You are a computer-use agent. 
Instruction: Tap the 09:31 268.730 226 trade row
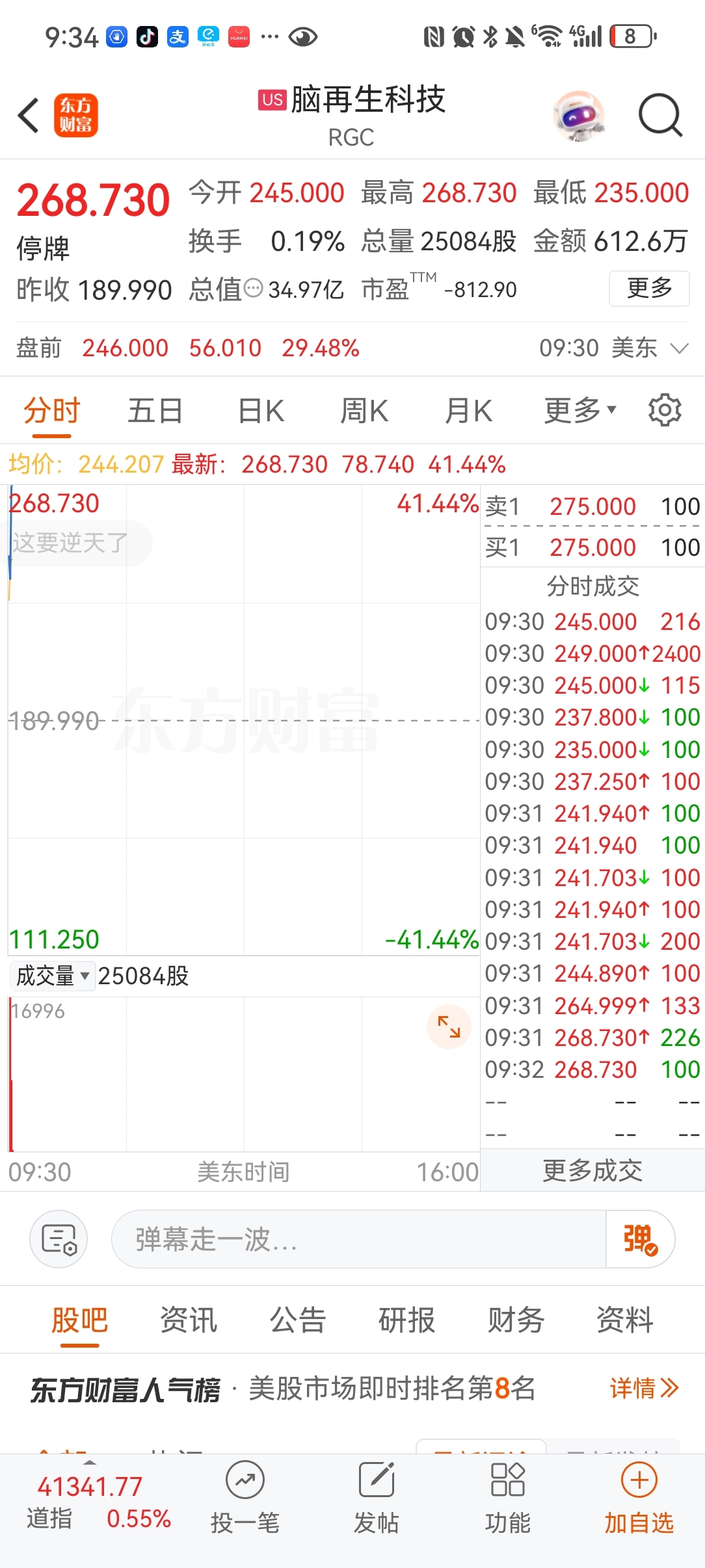click(592, 1038)
